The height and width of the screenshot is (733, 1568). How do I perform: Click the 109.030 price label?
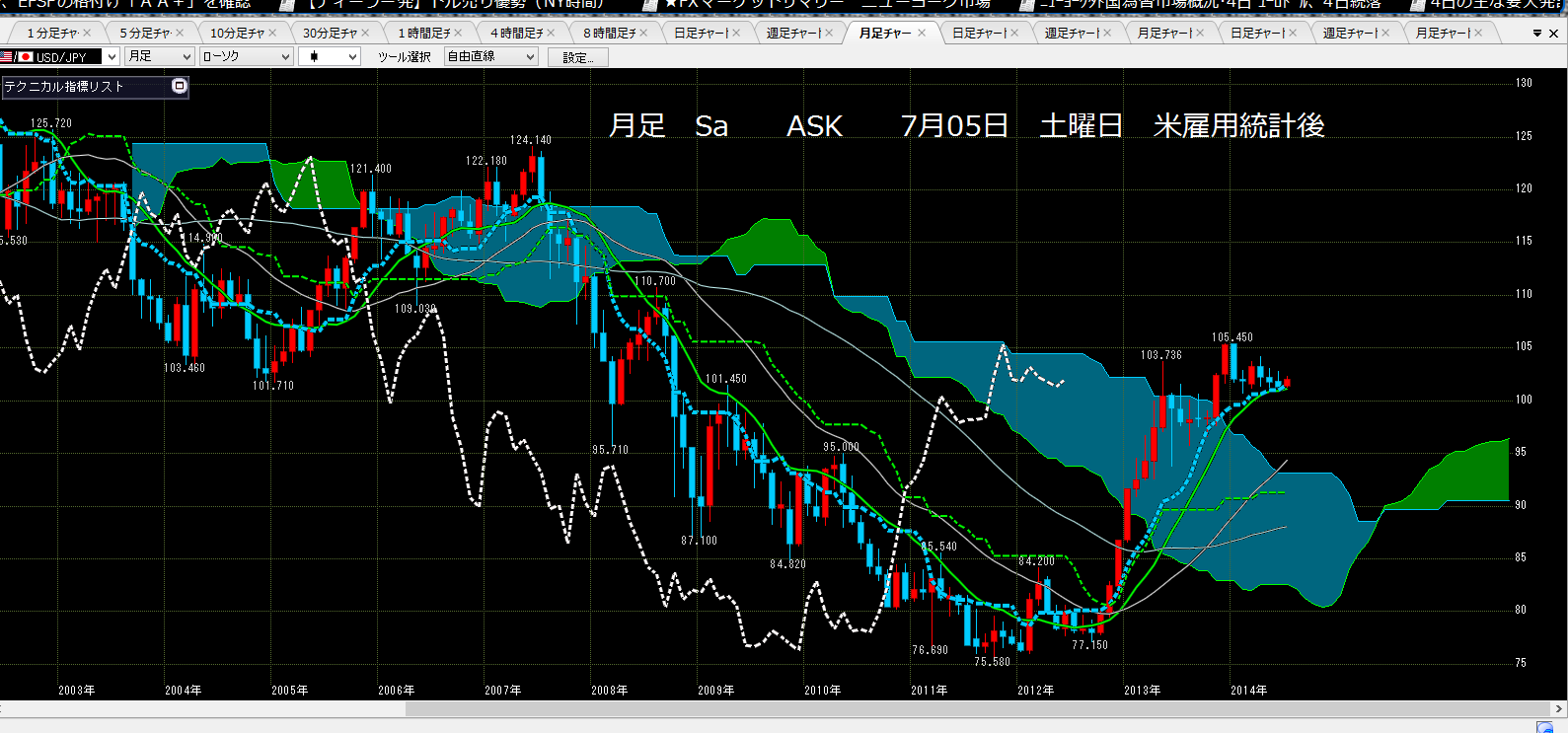tap(415, 309)
